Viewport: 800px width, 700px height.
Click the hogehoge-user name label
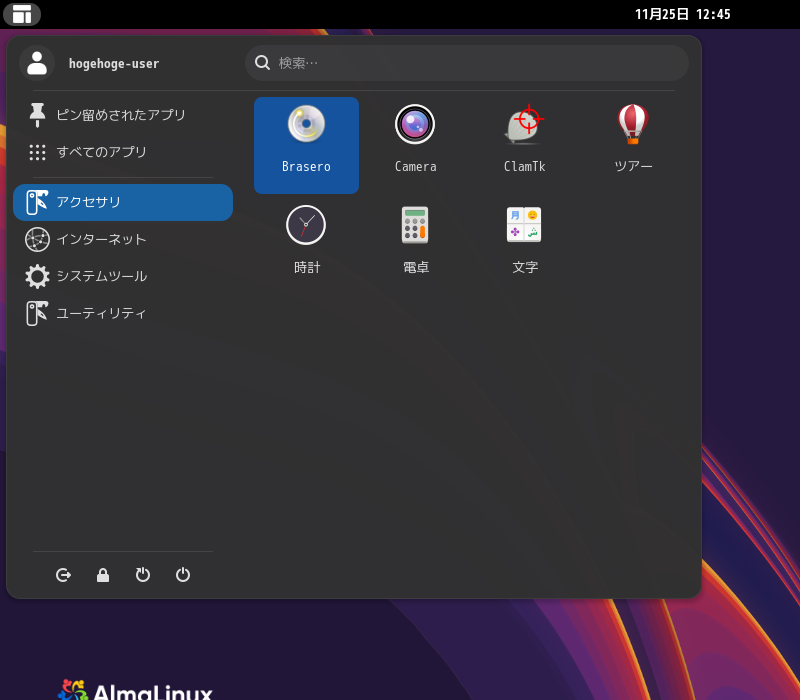pyautogui.click(x=114, y=64)
